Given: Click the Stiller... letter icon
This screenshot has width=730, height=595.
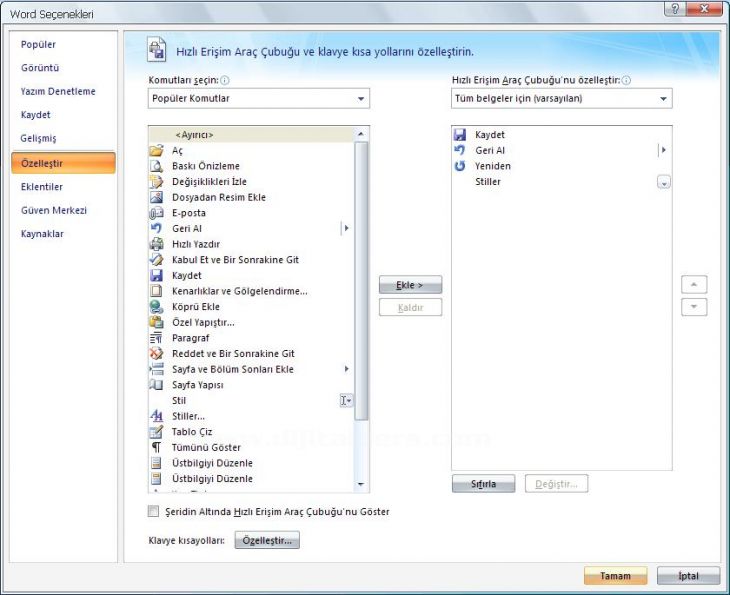Looking at the screenshot, I should (156, 416).
